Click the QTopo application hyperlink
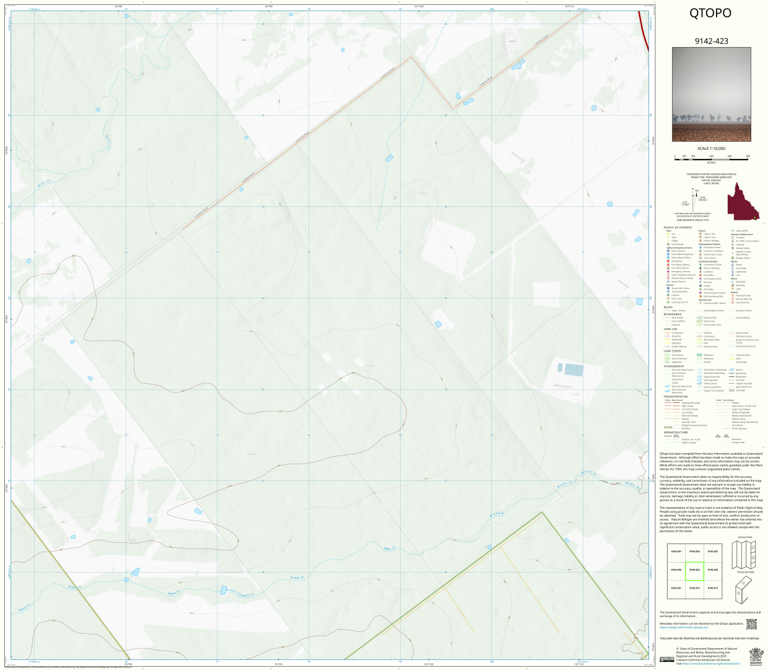The image size is (768, 671). click(683, 627)
